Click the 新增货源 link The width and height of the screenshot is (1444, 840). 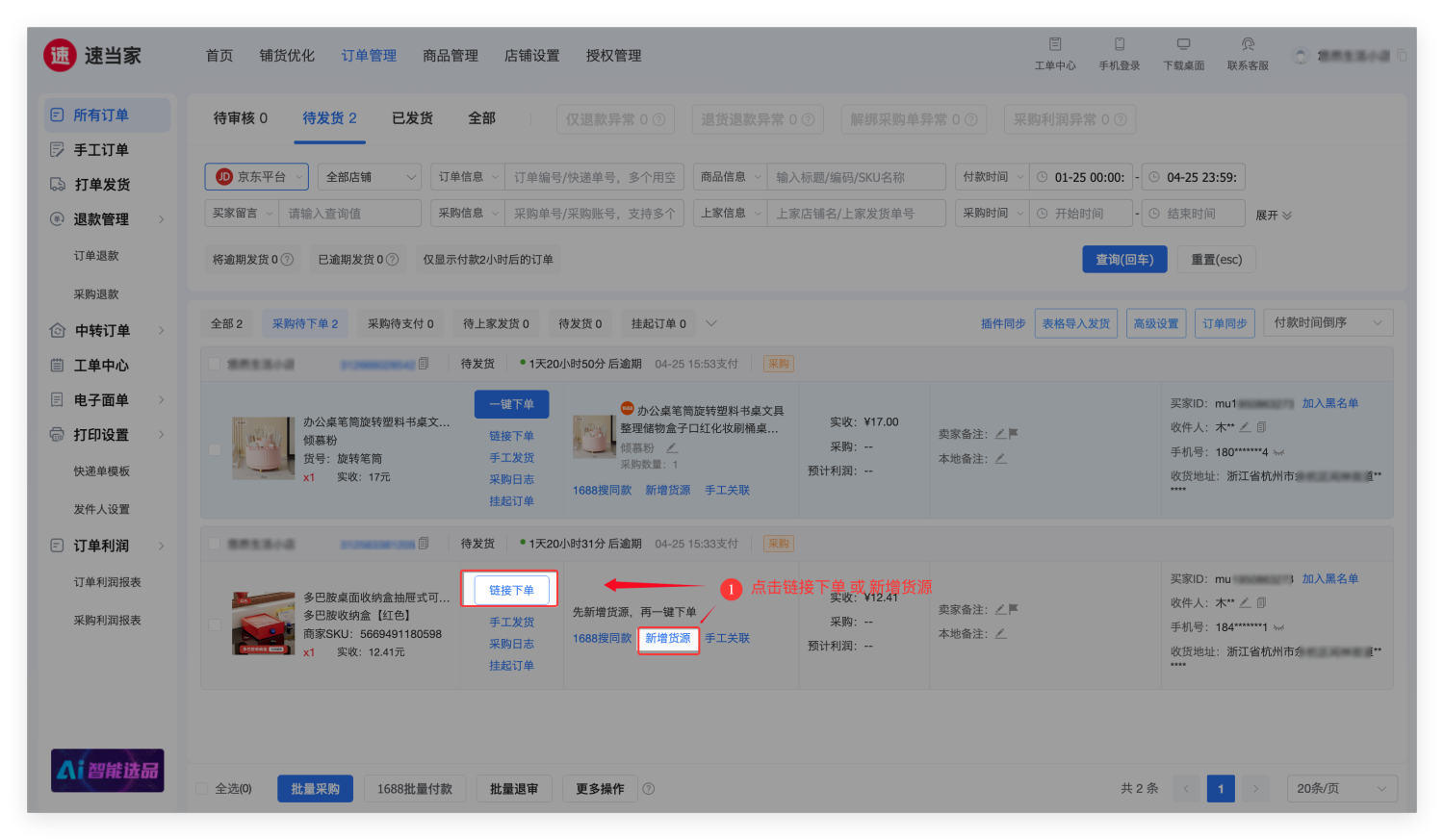point(668,639)
